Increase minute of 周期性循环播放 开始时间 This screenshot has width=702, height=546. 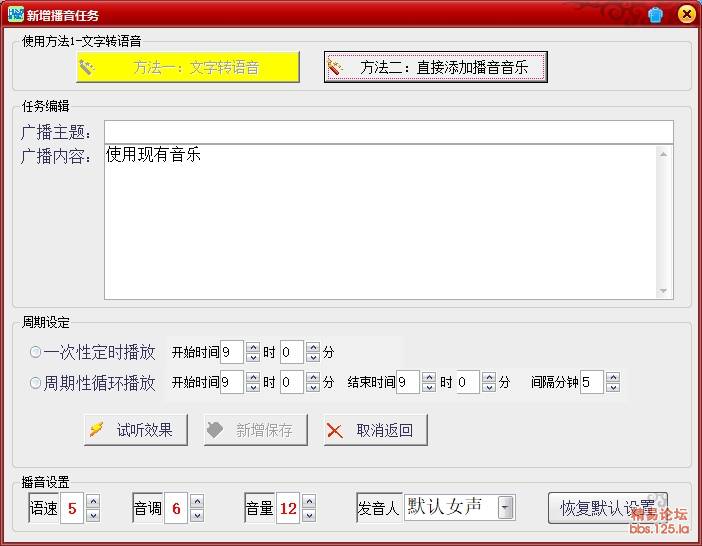coord(313,377)
